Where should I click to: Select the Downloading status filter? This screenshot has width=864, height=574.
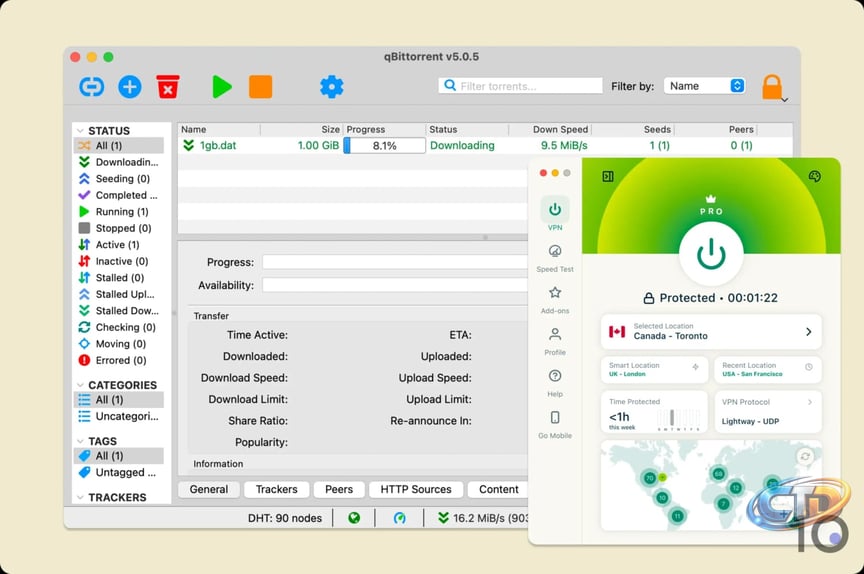click(x=118, y=162)
